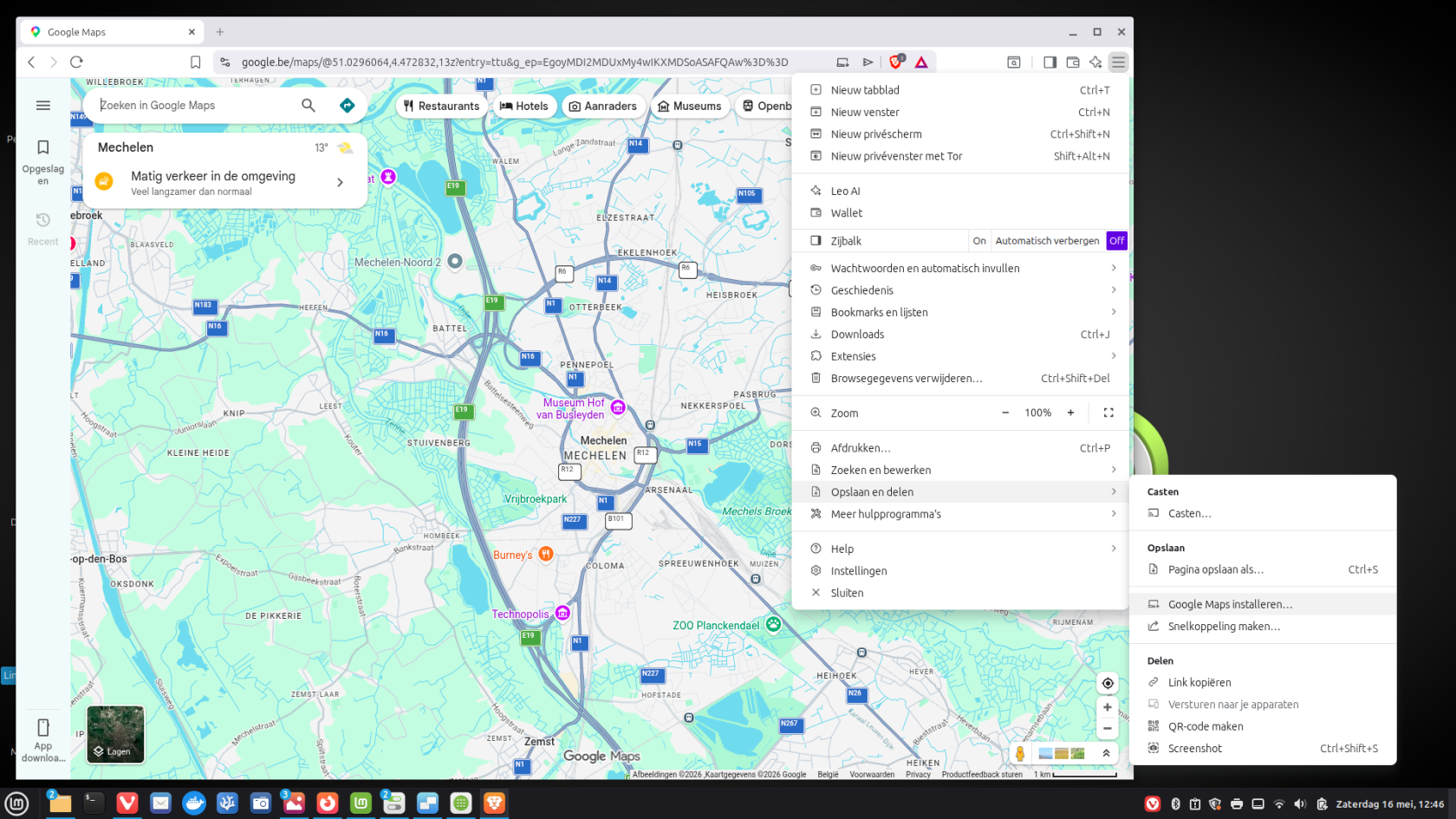Open directions with the blue arrow icon
1456x819 pixels.
[348, 106]
